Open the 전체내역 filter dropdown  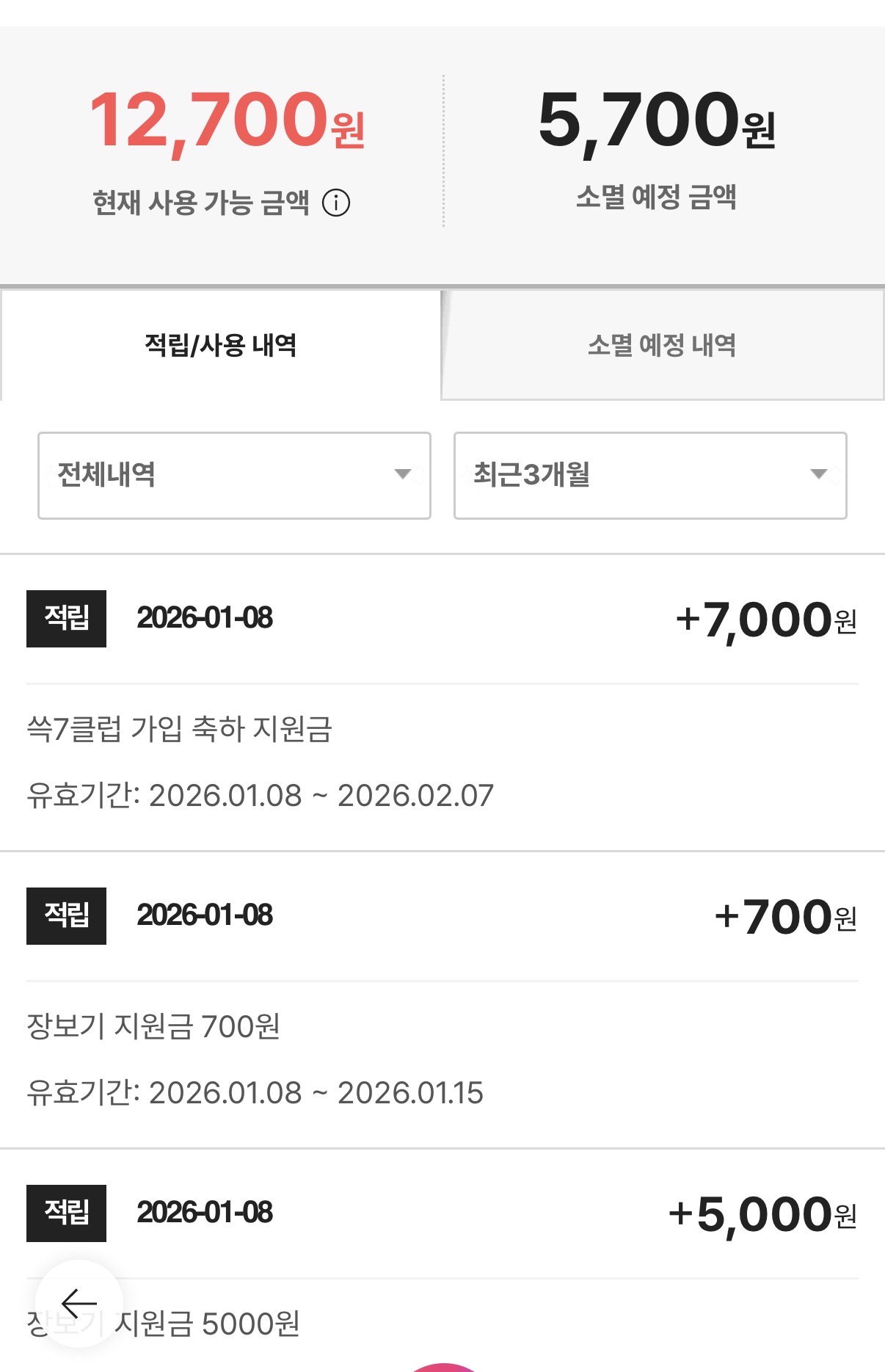coord(233,475)
